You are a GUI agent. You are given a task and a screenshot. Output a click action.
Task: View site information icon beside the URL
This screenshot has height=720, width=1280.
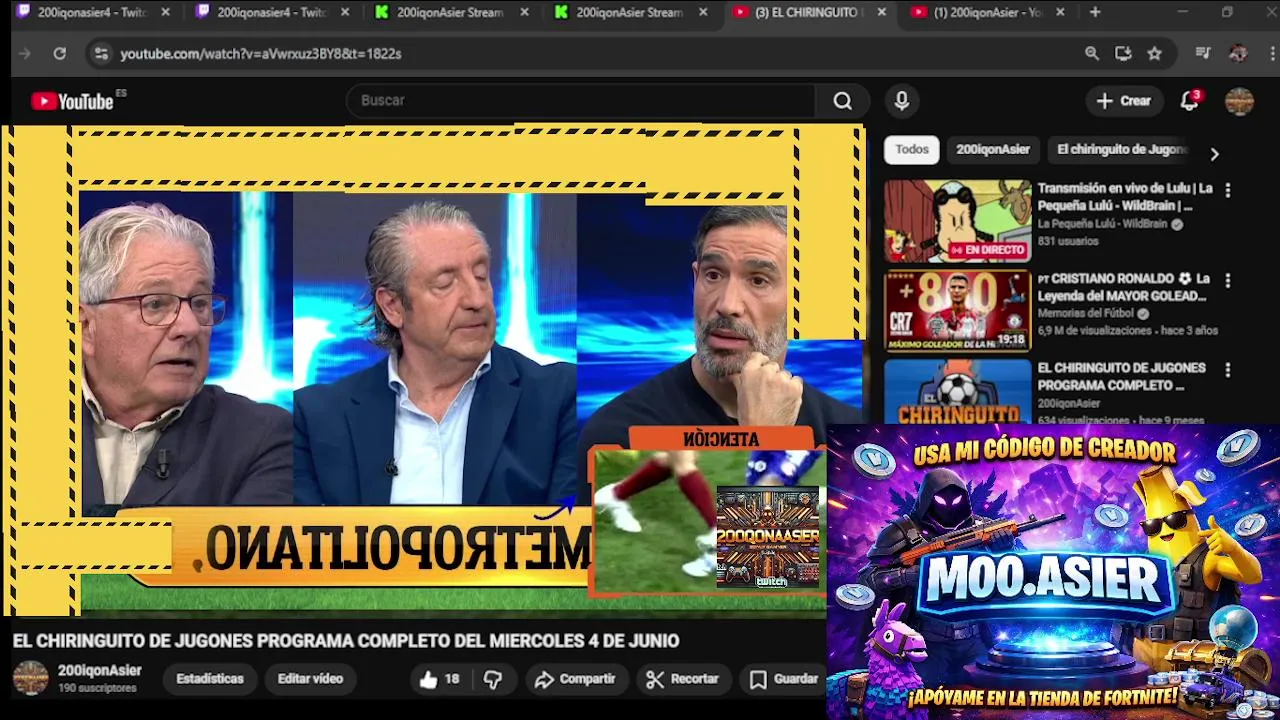click(x=101, y=54)
